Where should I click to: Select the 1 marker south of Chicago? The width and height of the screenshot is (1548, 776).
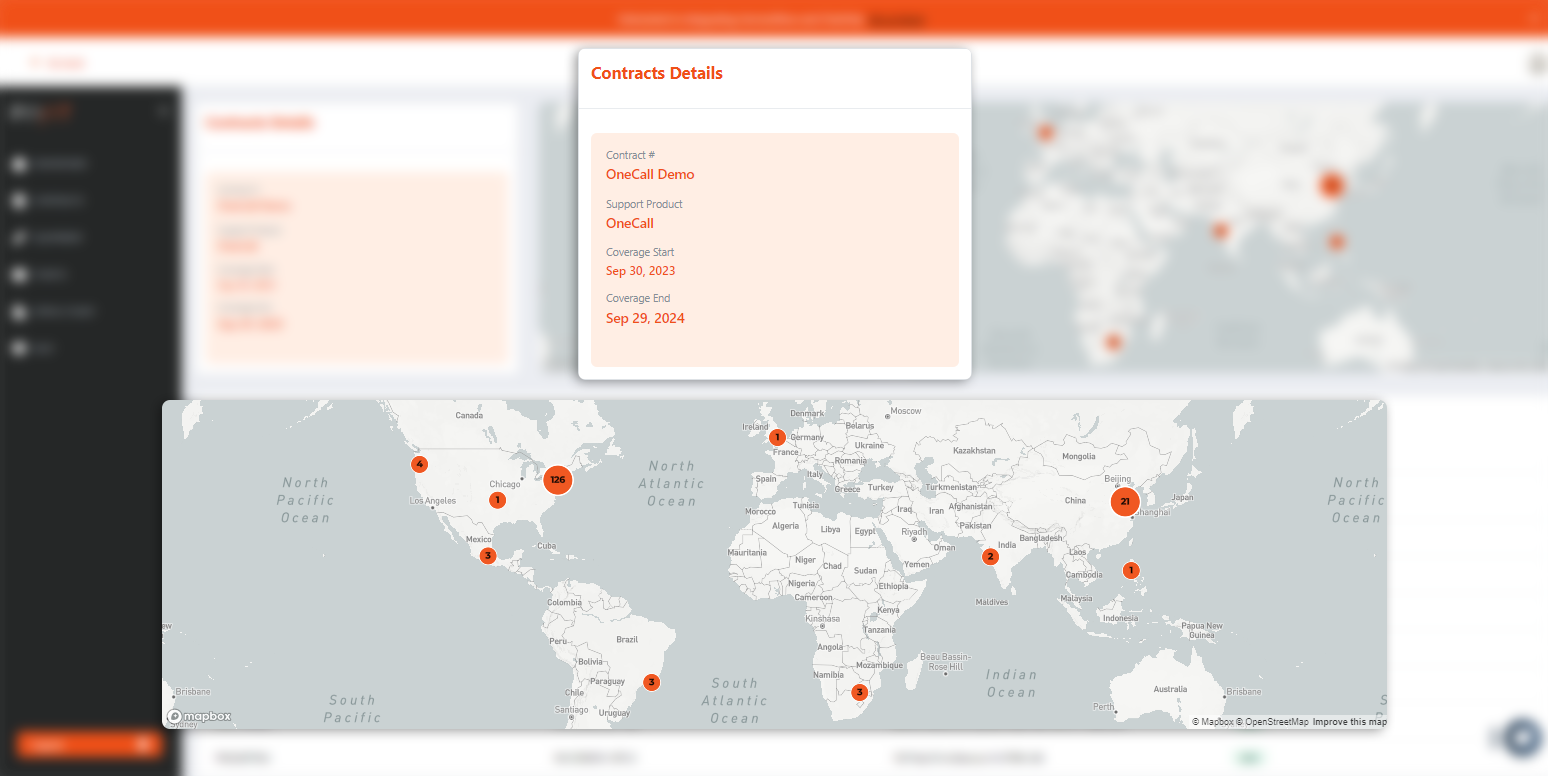pyautogui.click(x=497, y=499)
